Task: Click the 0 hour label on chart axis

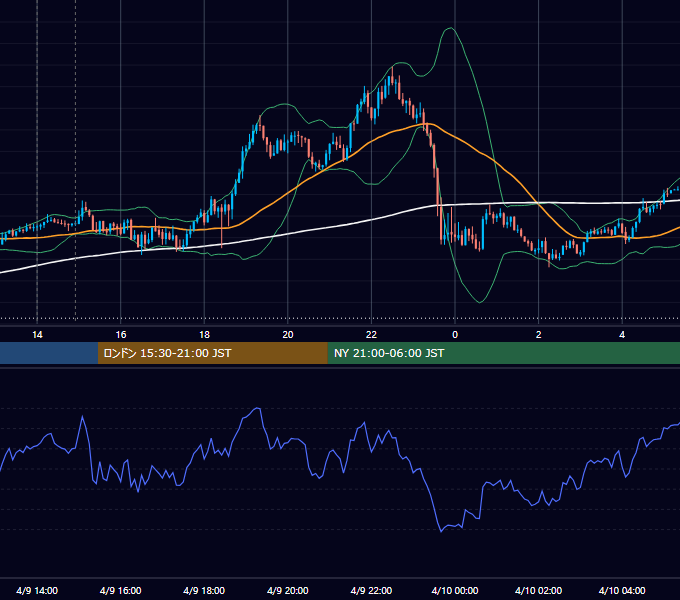Action: point(455,335)
